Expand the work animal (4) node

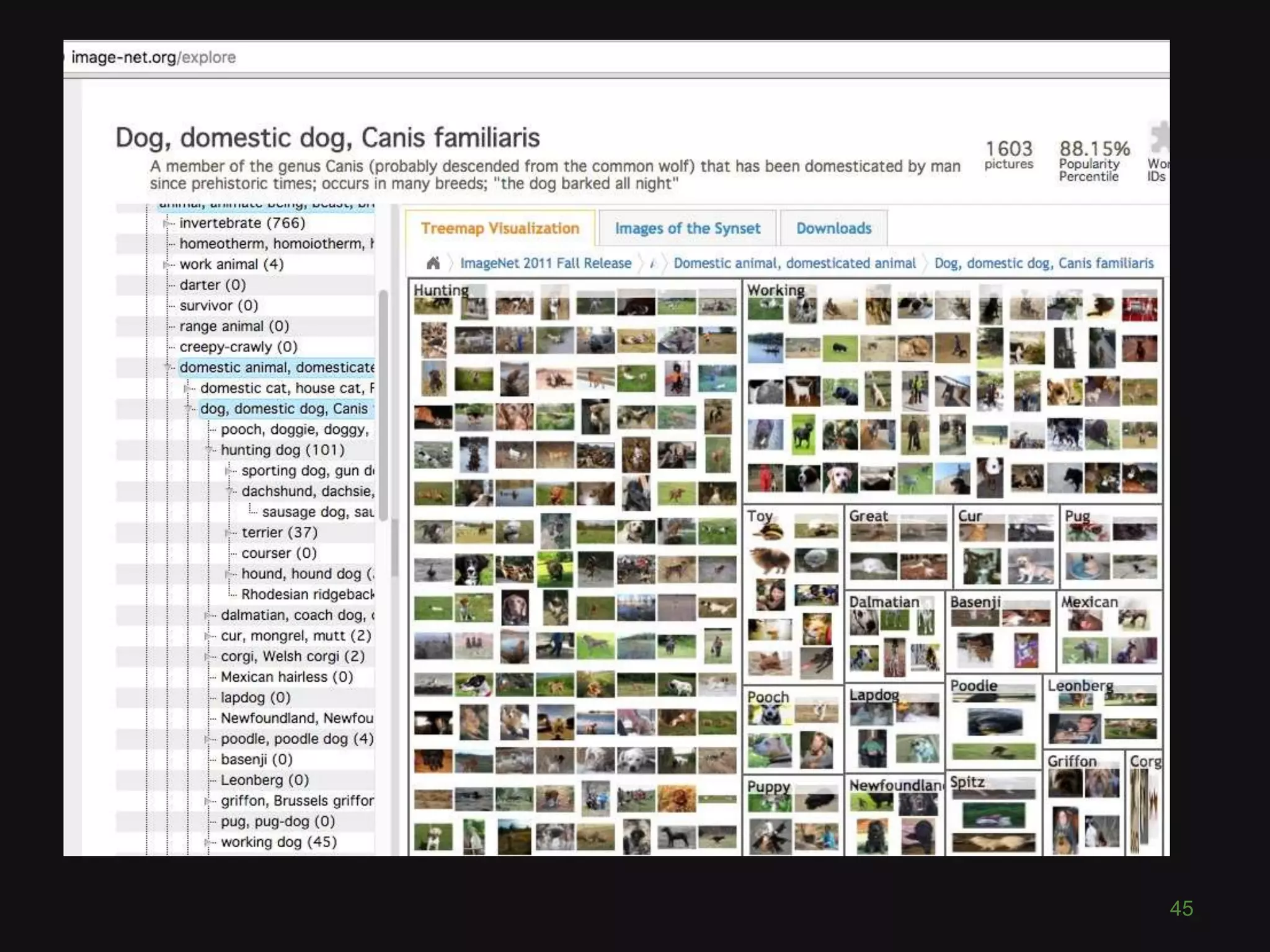pyautogui.click(x=166, y=265)
